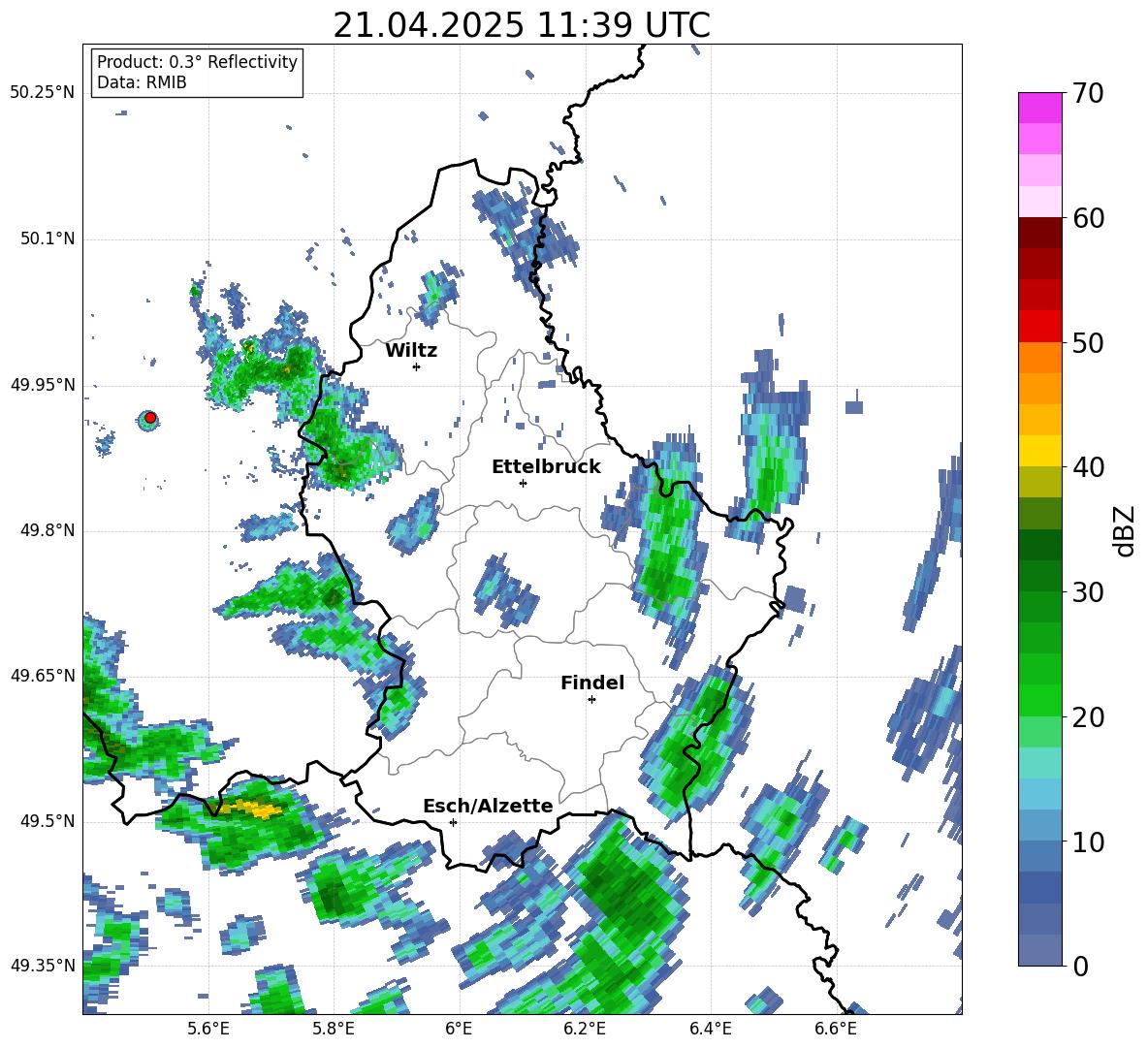Click the 49.5°N latitude label
1148x1048 pixels.
click(48, 821)
